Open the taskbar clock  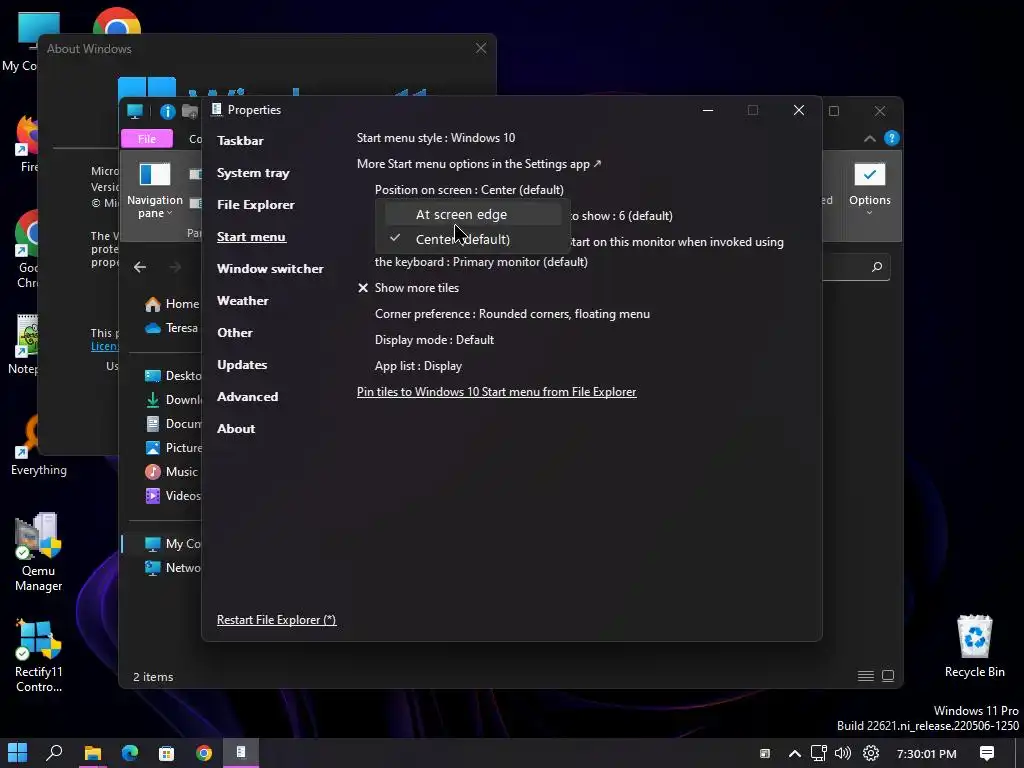(926, 754)
